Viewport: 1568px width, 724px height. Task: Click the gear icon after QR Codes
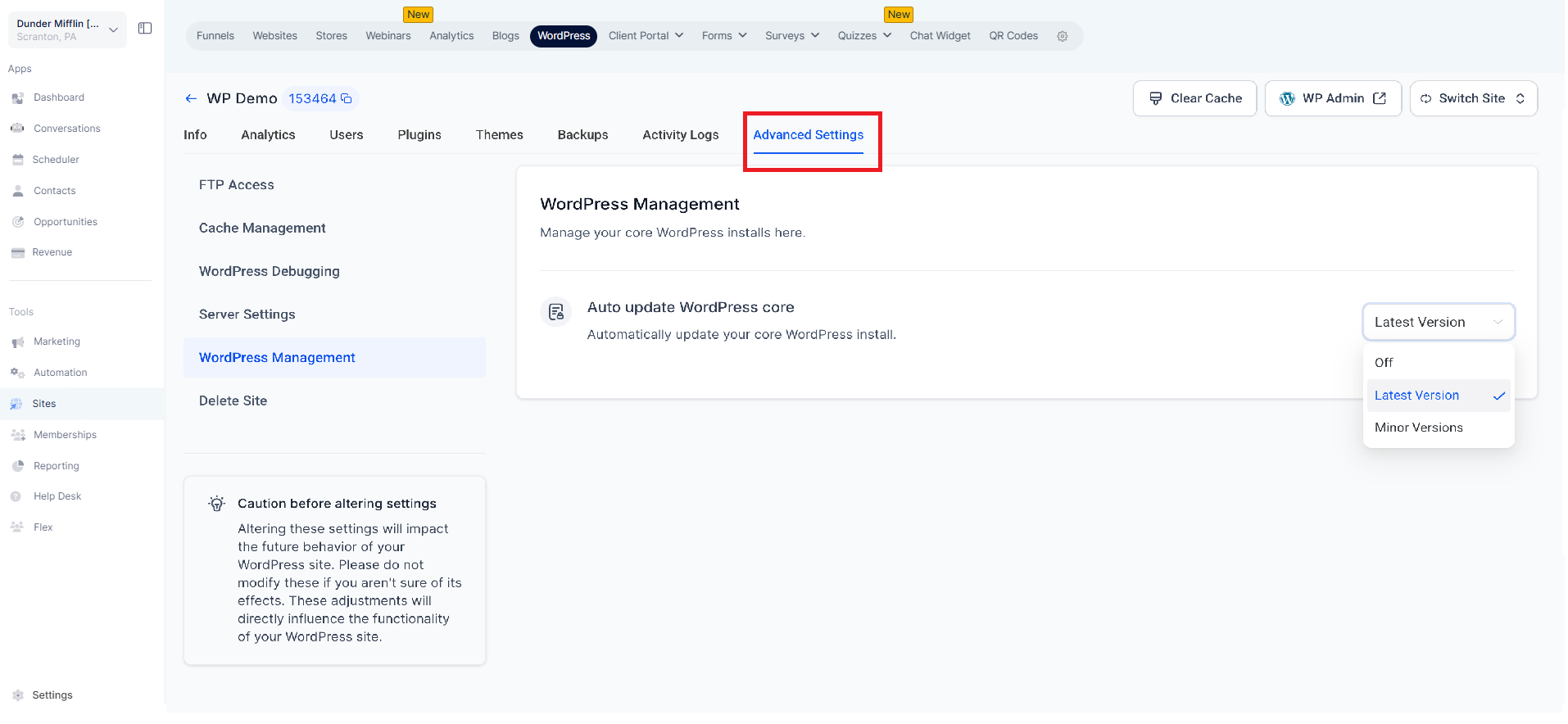1063,36
